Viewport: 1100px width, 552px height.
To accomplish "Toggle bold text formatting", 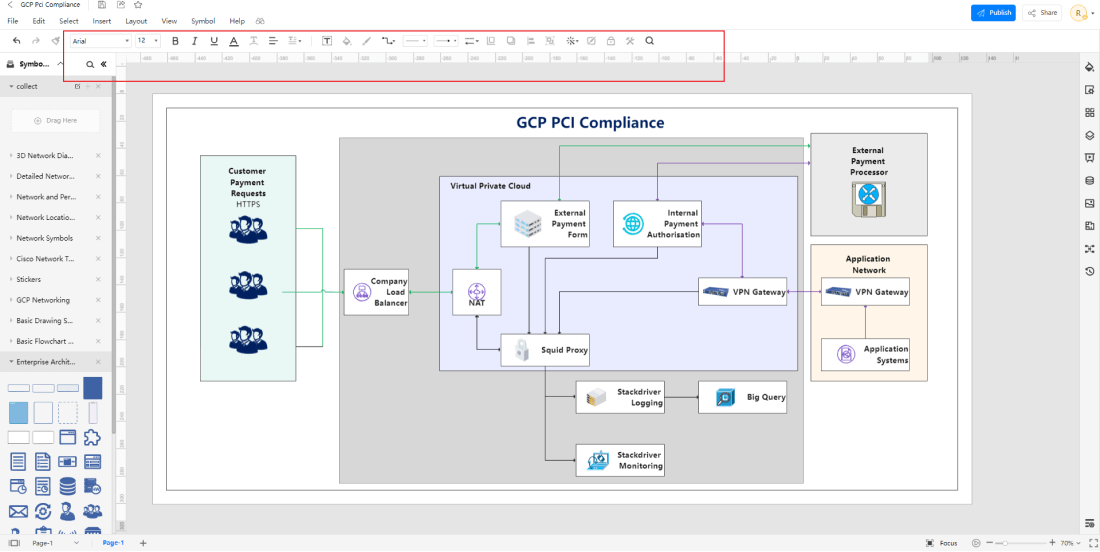I will (x=175, y=41).
